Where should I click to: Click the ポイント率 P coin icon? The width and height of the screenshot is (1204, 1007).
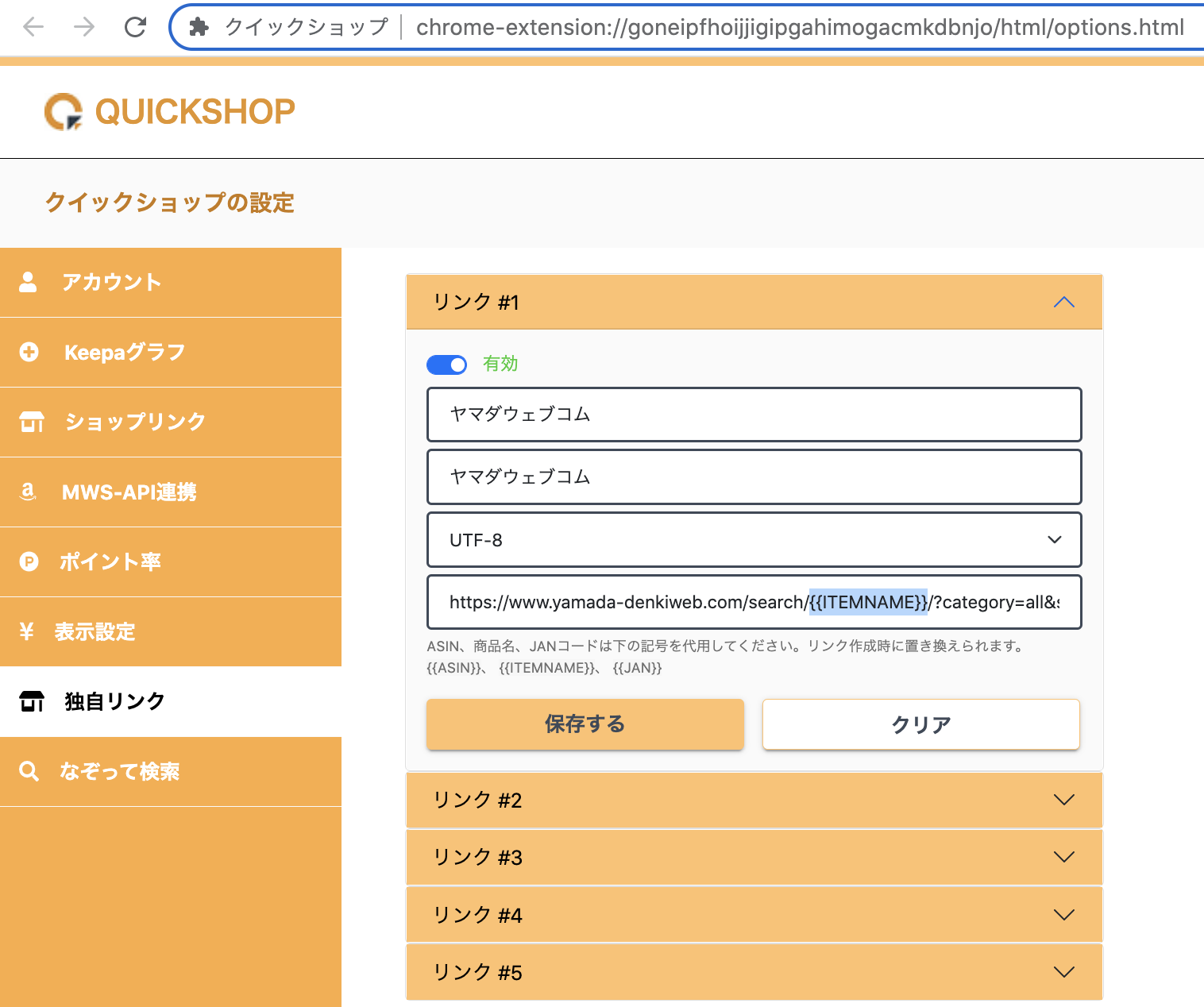29,561
